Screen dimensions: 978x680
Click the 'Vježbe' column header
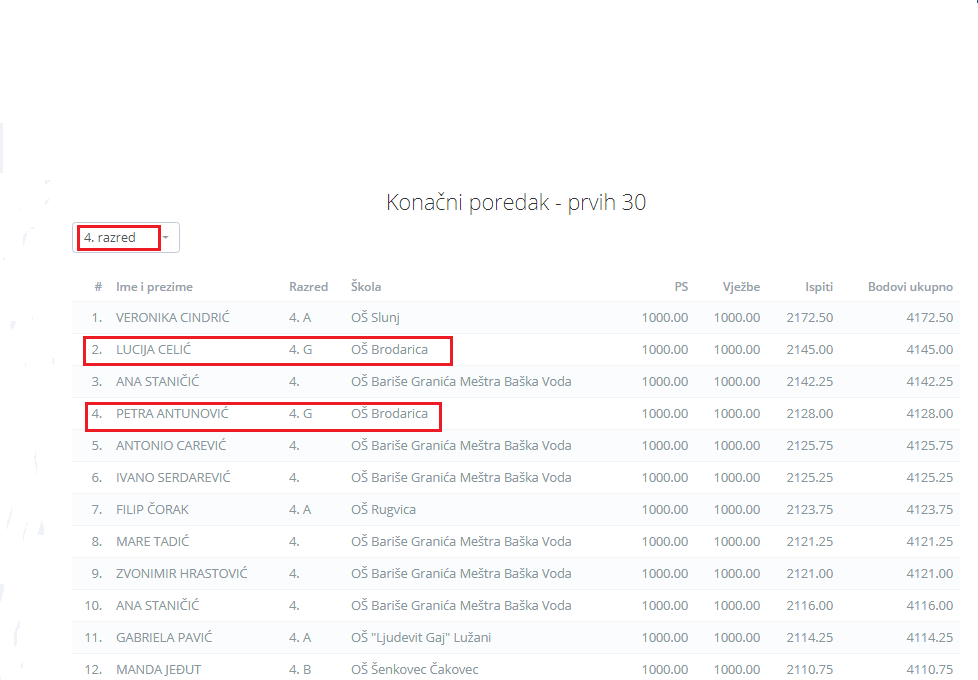[741, 287]
